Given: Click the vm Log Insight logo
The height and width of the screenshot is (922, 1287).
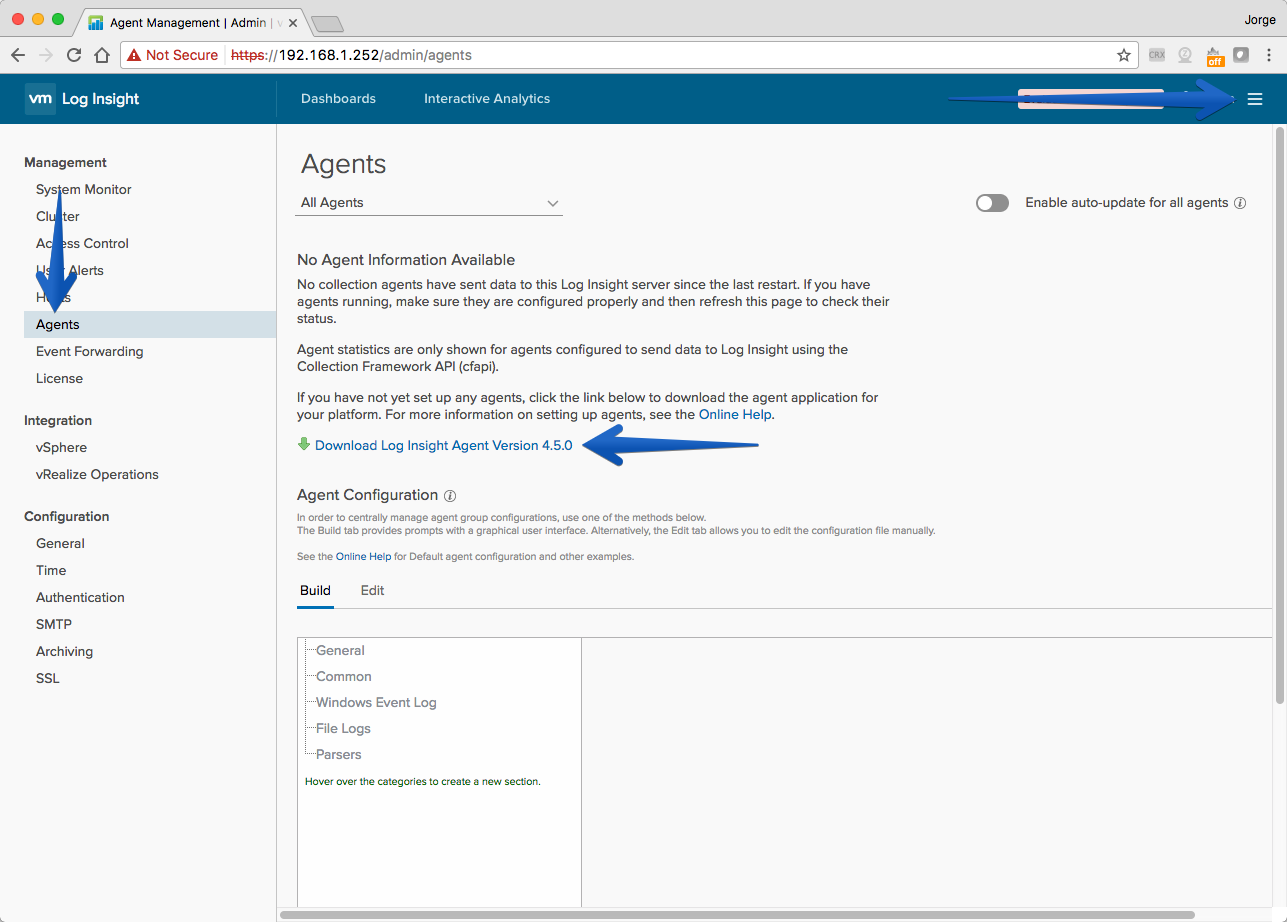Looking at the screenshot, I should point(83,99).
